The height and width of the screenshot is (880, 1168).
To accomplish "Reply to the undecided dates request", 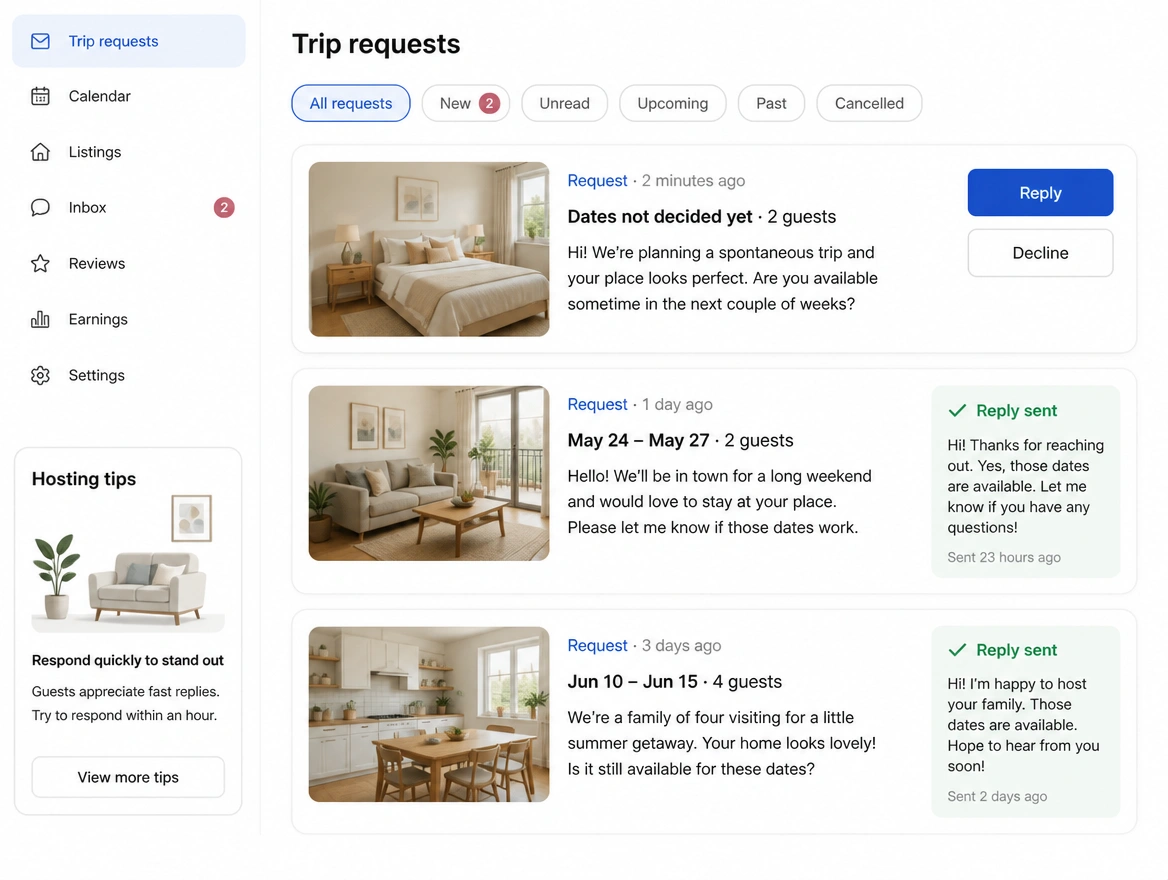I will [x=1040, y=192].
